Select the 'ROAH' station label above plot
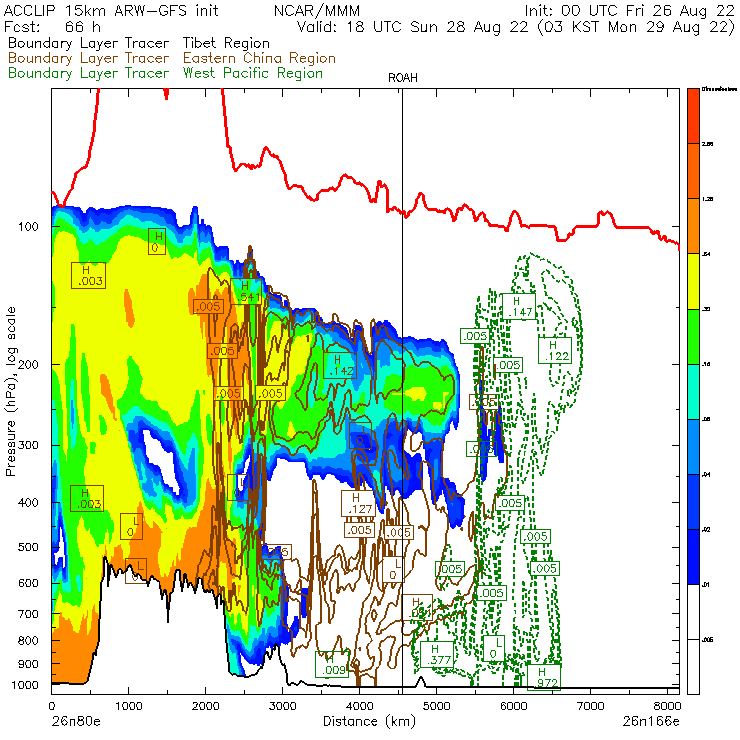This screenshot has width=740, height=740. tap(403, 78)
